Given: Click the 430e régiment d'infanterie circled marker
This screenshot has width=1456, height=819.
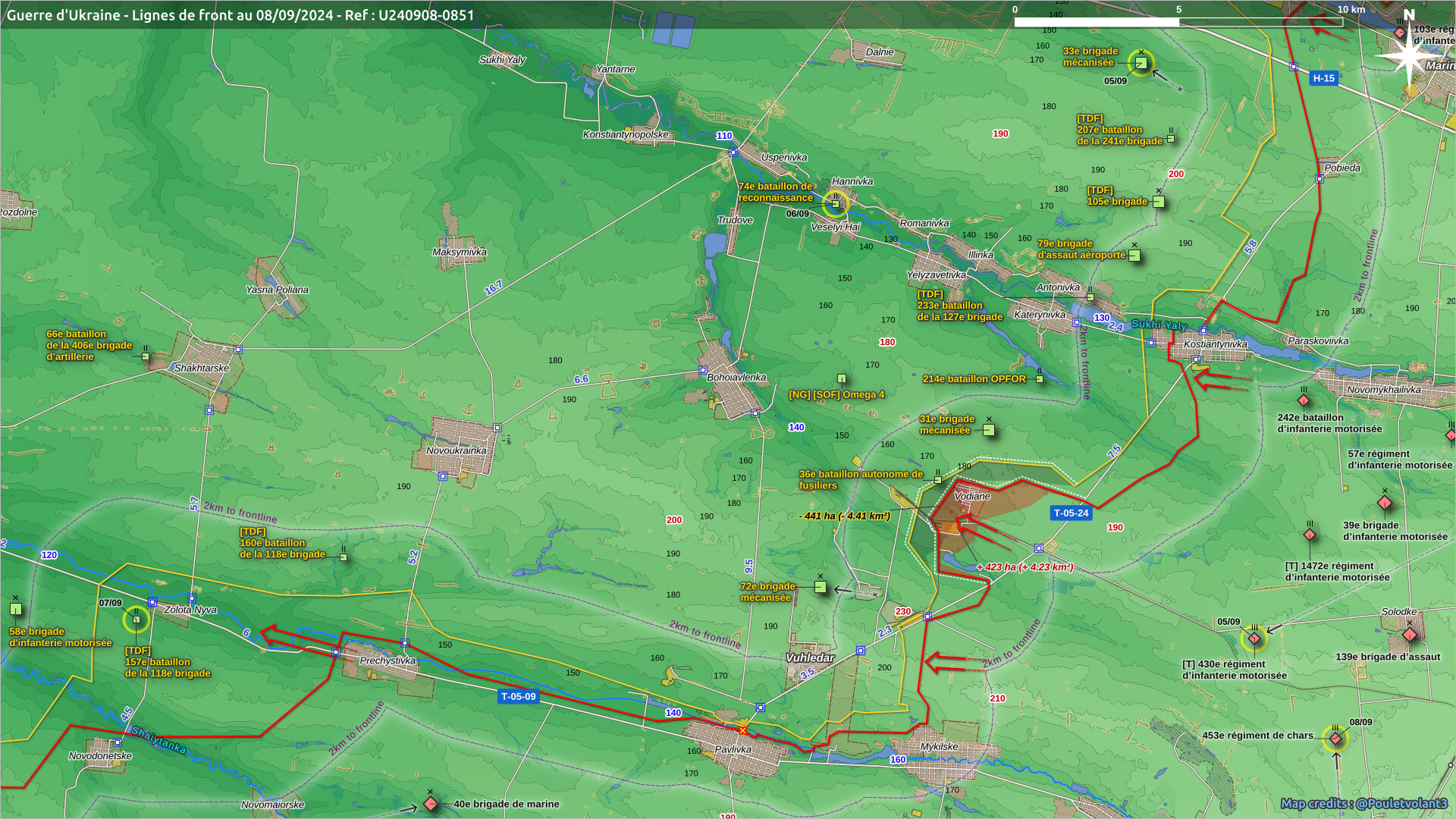Looking at the screenshot, I should tap(1254, 639).
